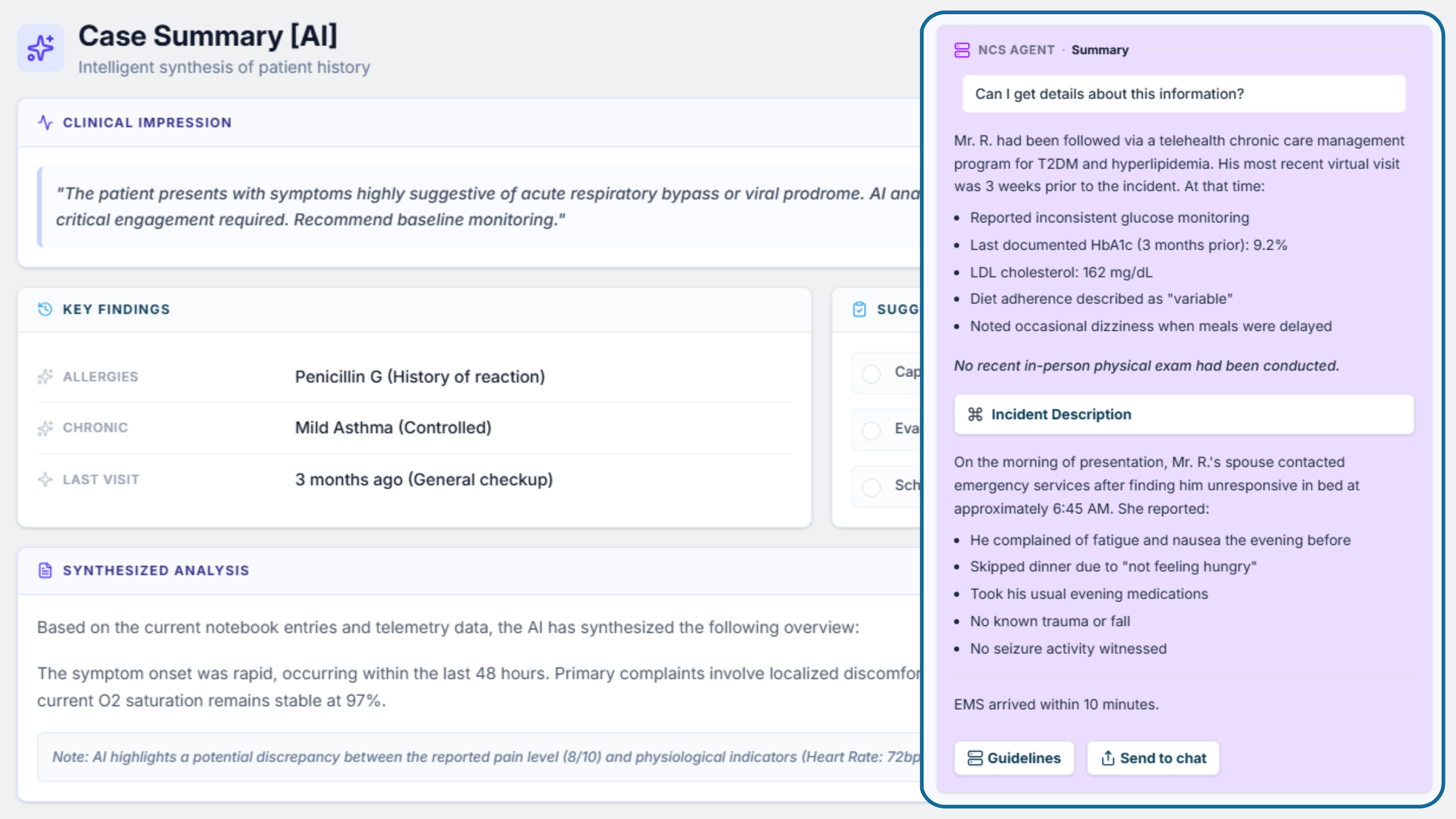The height and width of the screenshot is (819, 1456).
Task: Click the telehealth chronic care management paragraph
Action: coord(1180,163)
